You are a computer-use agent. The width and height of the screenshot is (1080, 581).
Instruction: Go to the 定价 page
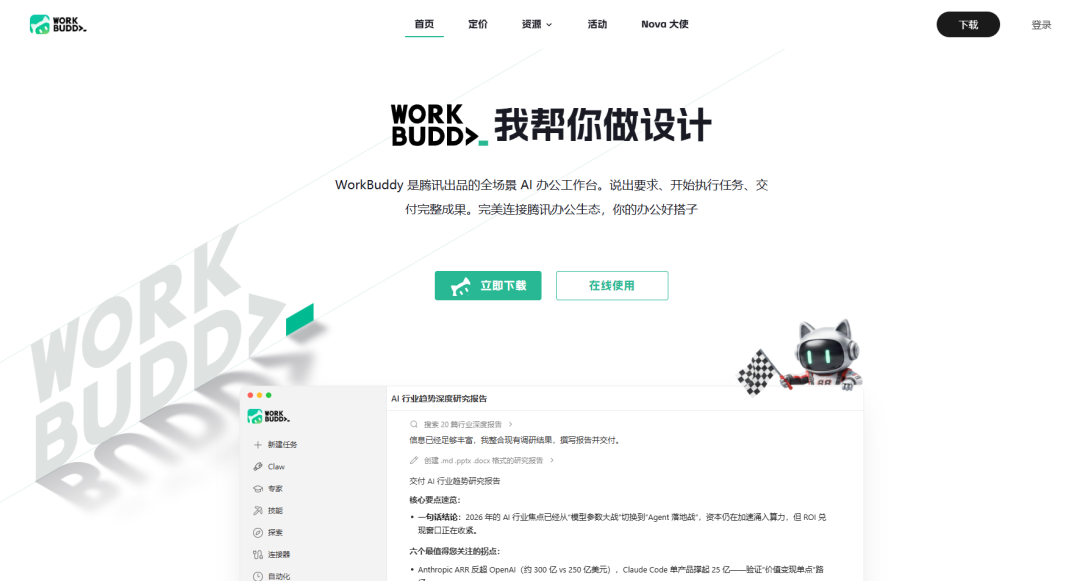tap(478, 24)
